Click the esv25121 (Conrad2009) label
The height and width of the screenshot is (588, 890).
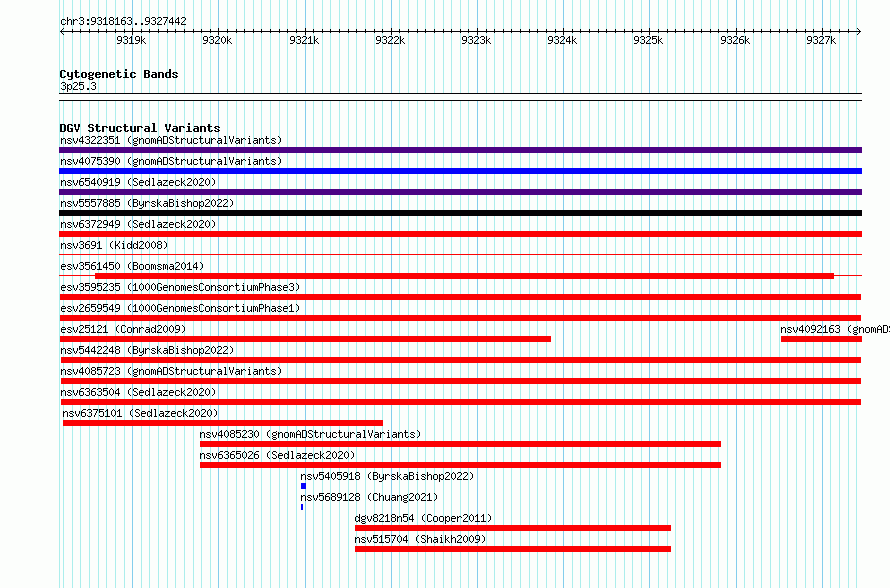pos(123,329)
